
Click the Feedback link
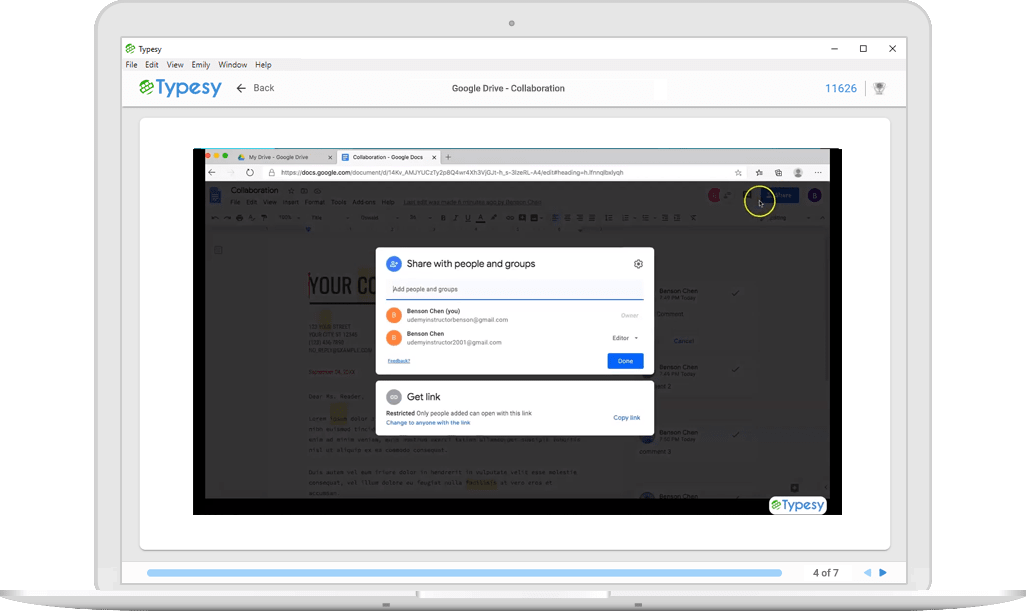tap(398, 361)
